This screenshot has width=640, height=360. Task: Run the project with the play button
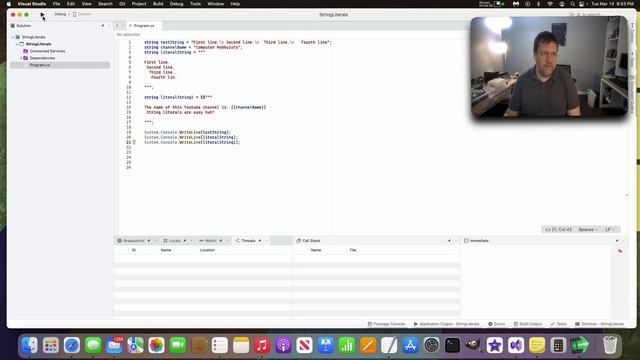42,14
